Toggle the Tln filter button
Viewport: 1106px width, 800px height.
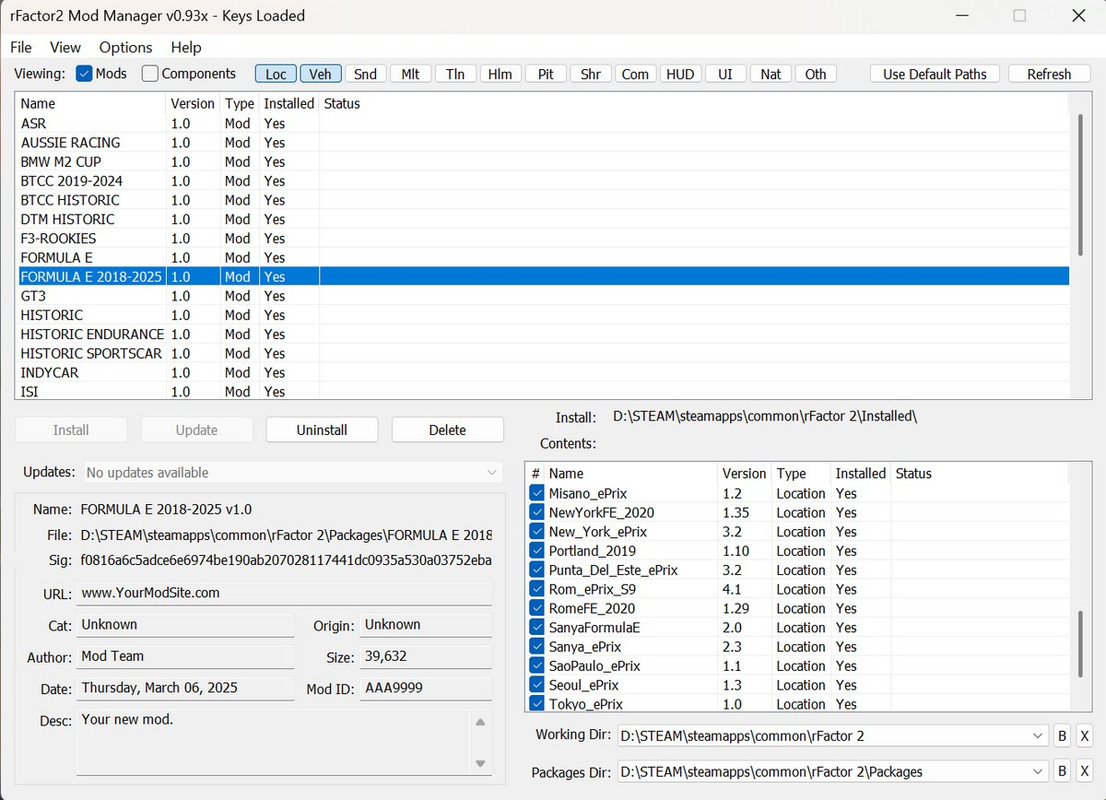(x=456, y=74)
